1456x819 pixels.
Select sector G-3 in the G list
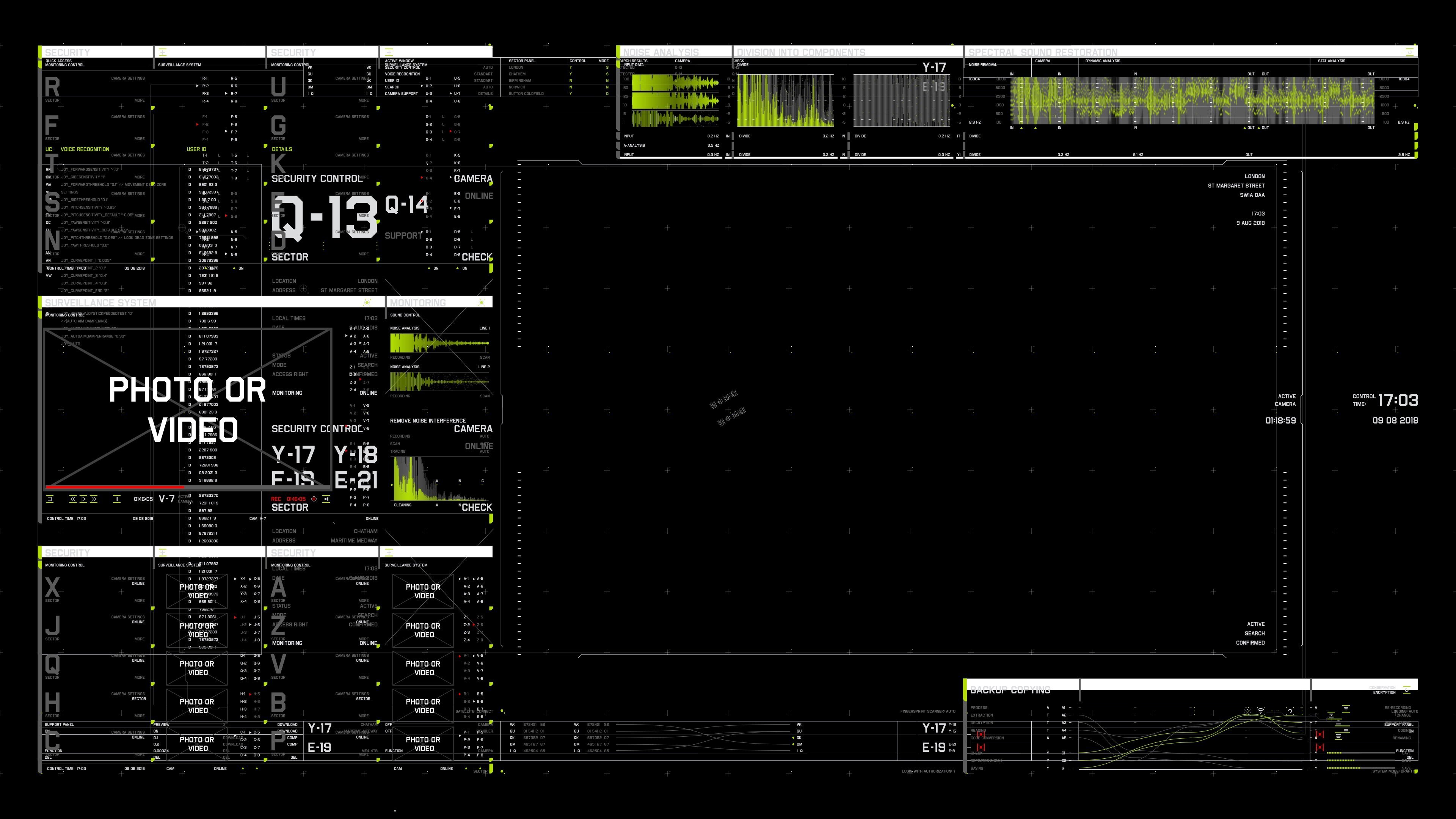pos(429,132)
